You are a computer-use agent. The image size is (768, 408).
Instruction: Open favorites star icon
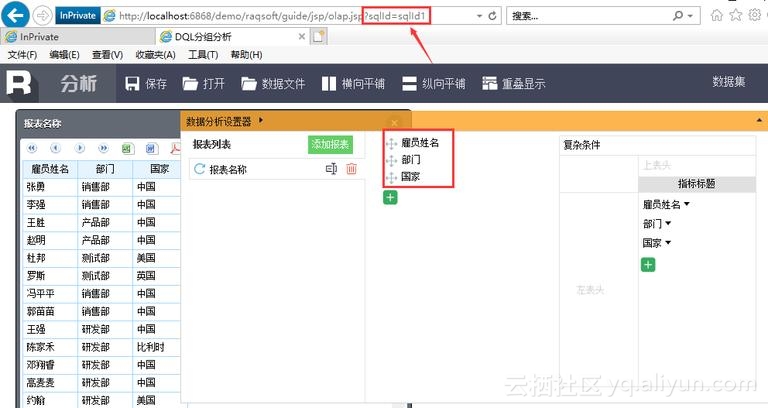736,15
